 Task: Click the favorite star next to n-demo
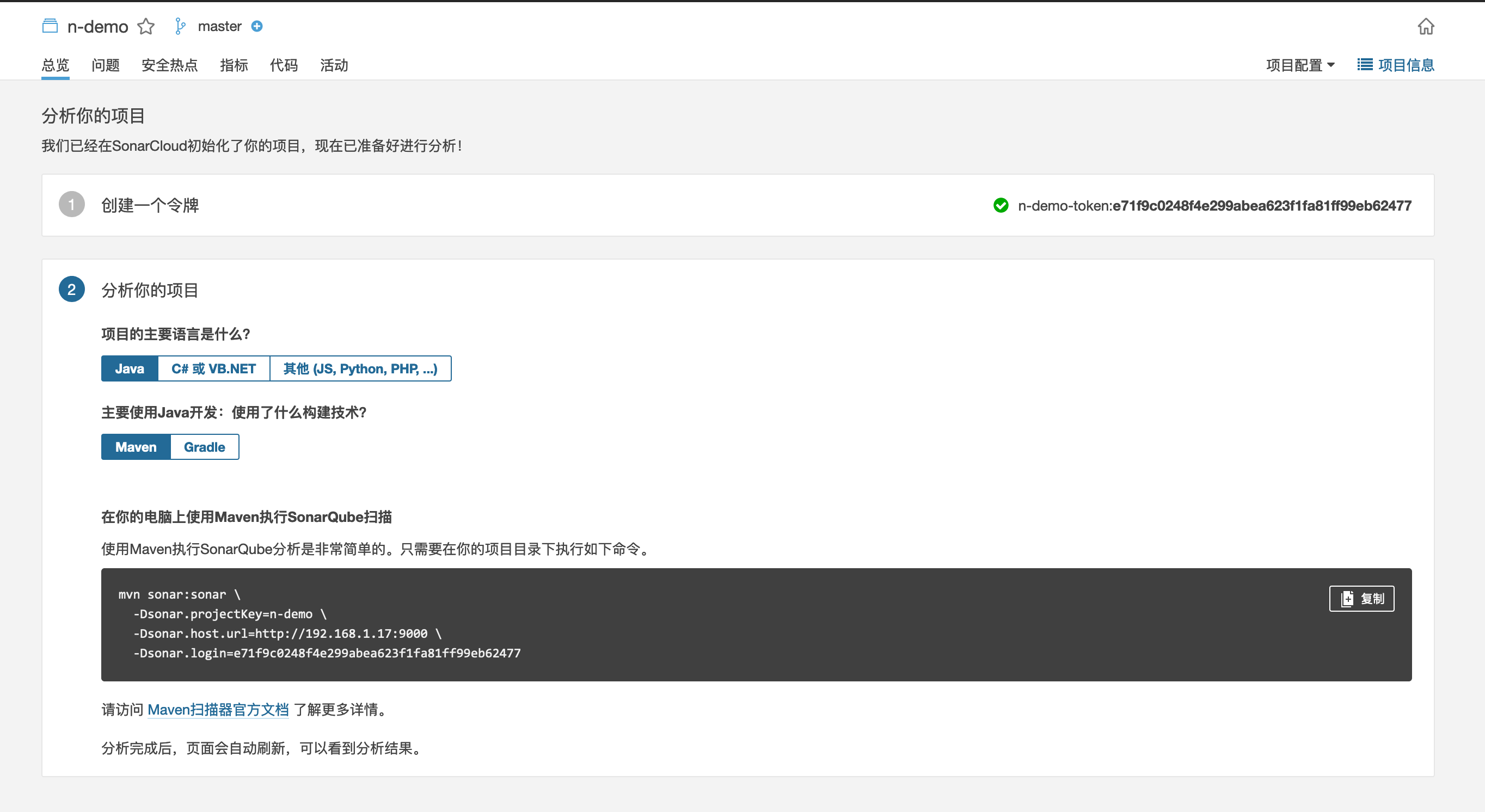(146, 27)
